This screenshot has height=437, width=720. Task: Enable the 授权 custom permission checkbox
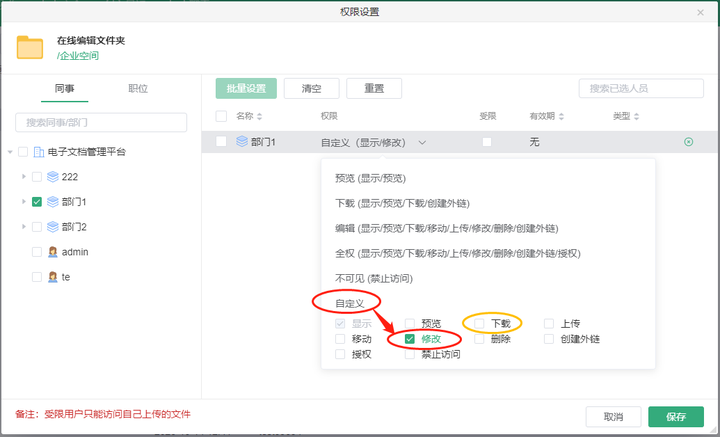point(340,354)
